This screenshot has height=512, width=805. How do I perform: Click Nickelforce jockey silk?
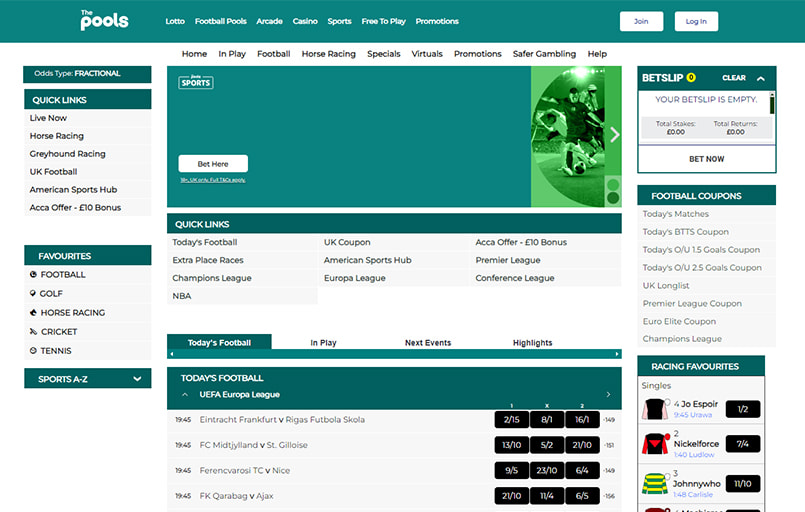655,444
